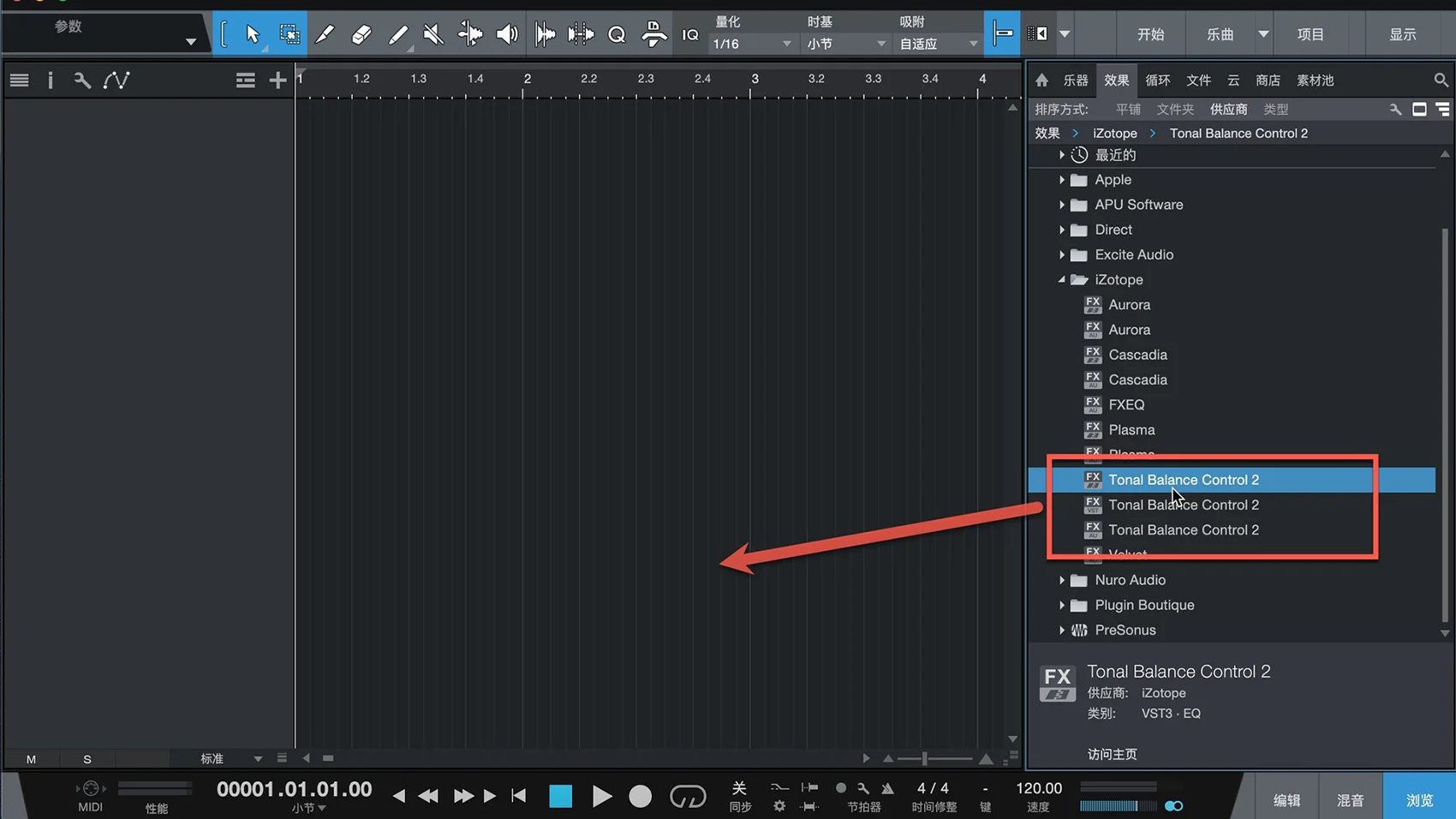Expand the PreSonus vendor folder
The height and width of the screenshot is (819, 1456).
(x=1062, y=630)
